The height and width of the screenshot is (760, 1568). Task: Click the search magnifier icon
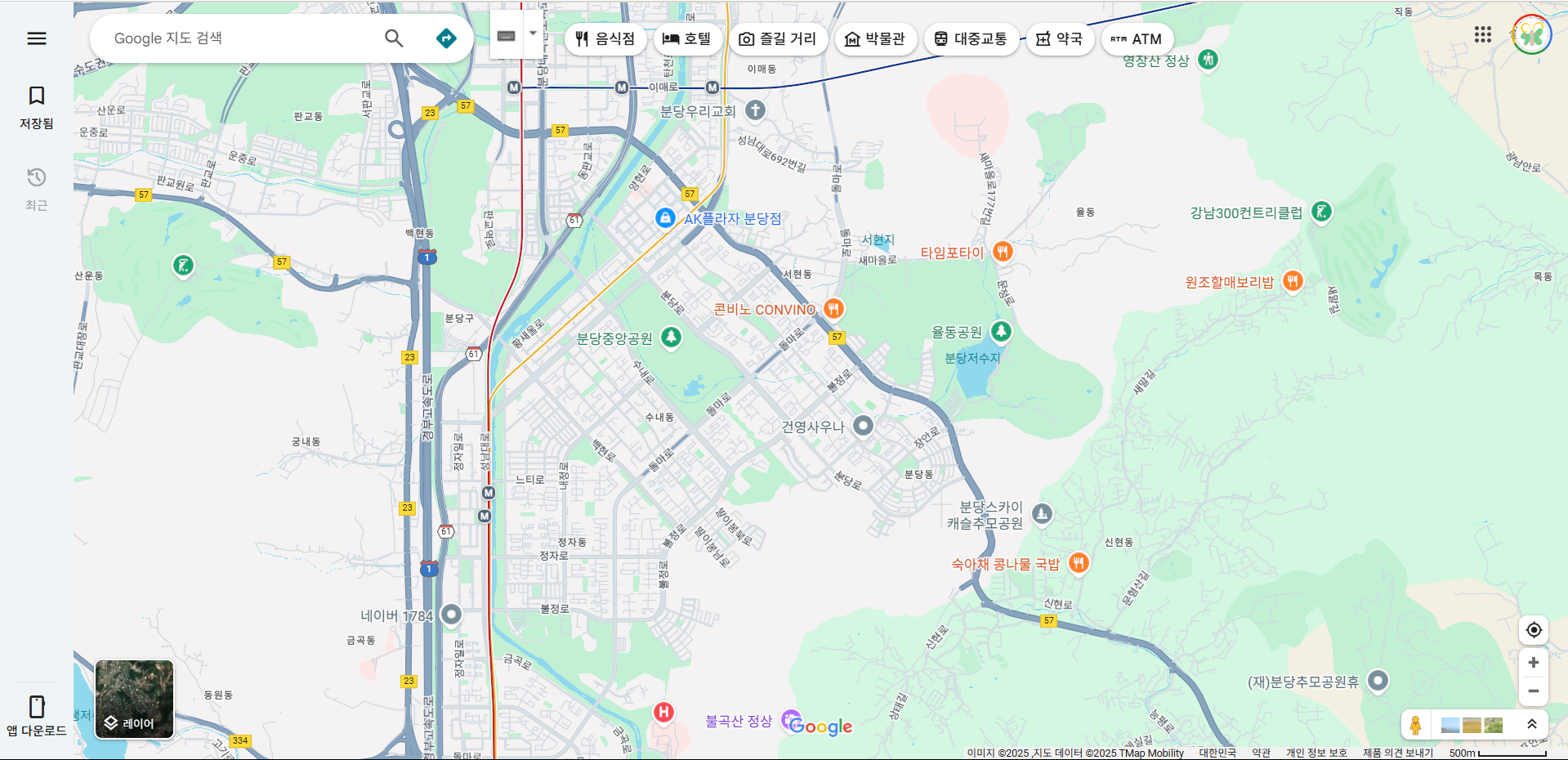pyautogui.click(x=394, y=38)
